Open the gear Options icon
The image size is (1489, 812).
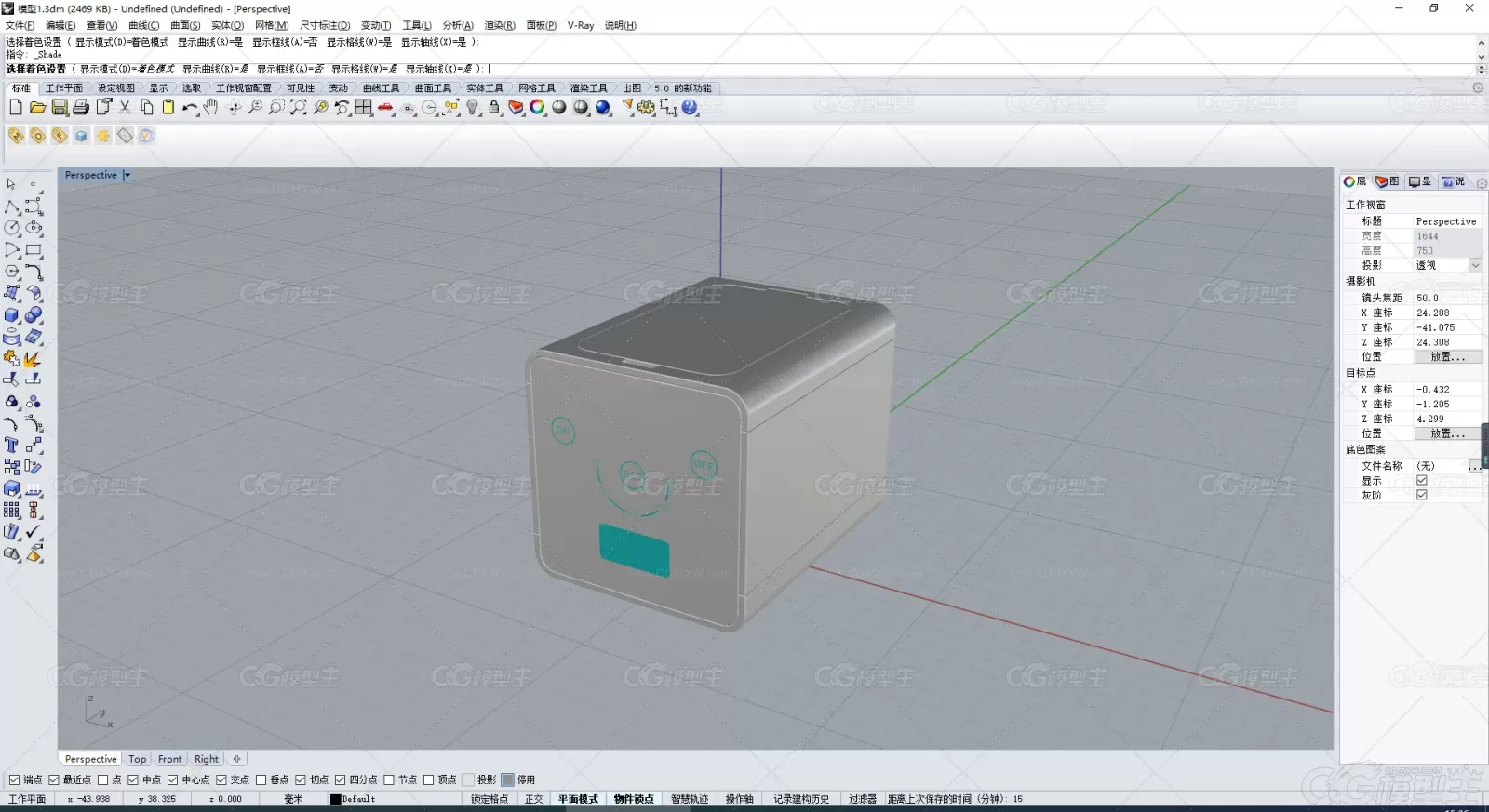tap(647, 108)
